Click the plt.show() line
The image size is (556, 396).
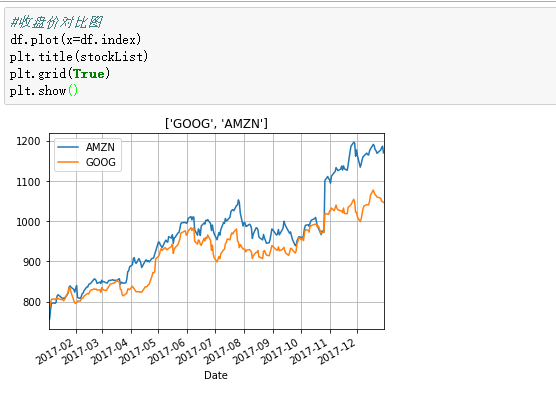pyautogui.click(x=44, y=91)
